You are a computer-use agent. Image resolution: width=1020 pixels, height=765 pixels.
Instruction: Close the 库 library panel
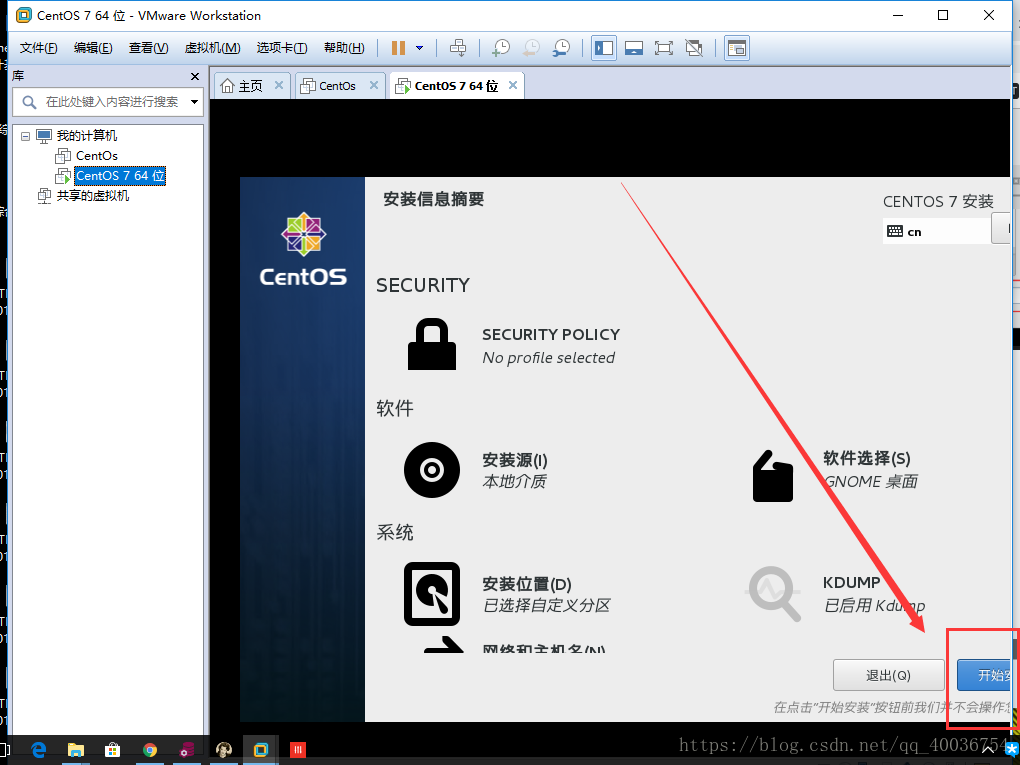[195, 77]
